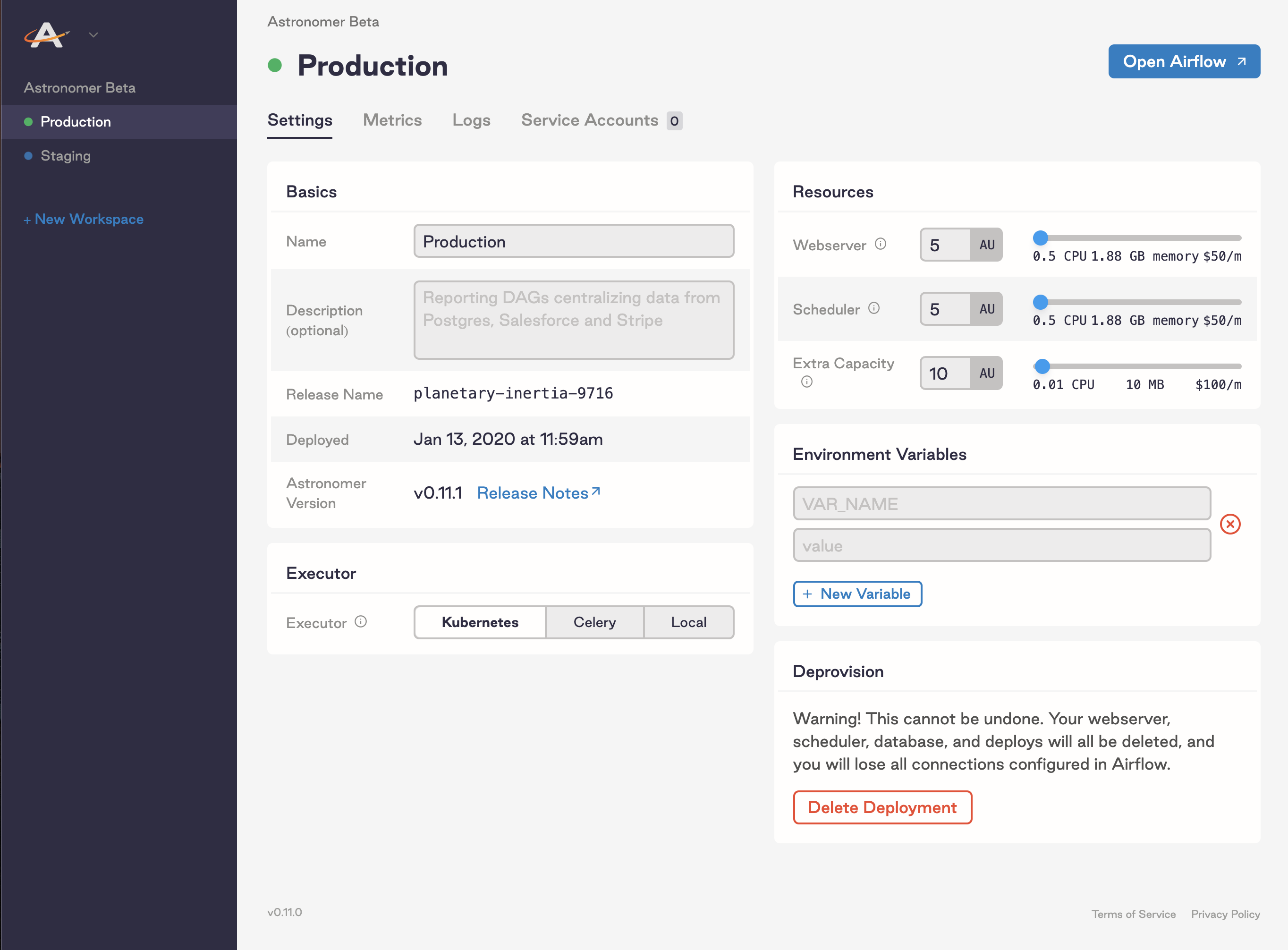Screen dimensions: 1288x950
Task: Switch to the Logs tab
Action: click(471, 120)
